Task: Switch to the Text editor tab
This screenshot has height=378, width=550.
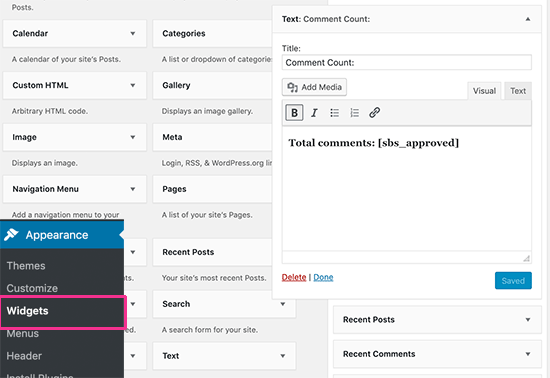Action: 518,91
